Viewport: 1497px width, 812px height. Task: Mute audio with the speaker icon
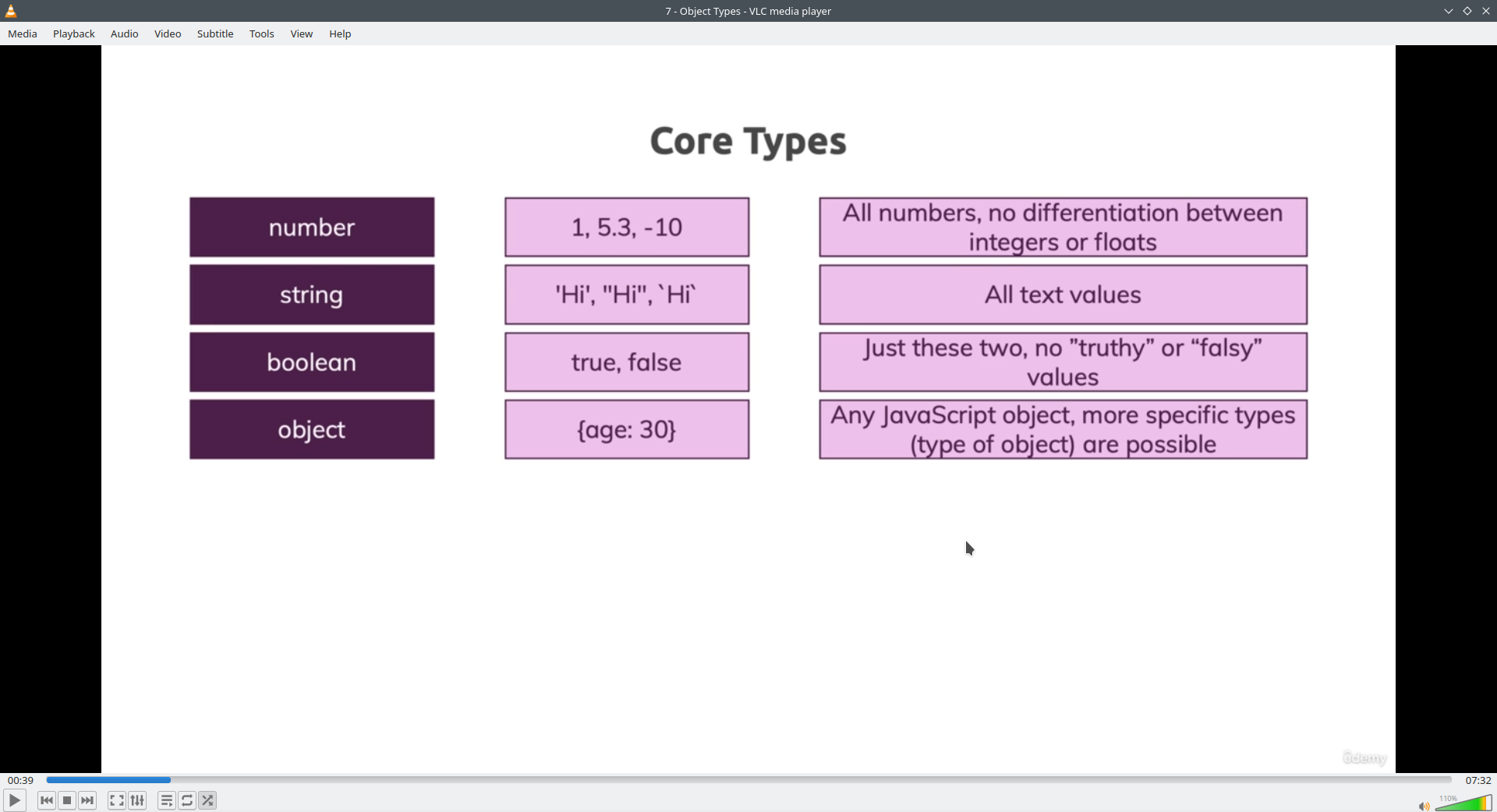[x=1424, y=806]
